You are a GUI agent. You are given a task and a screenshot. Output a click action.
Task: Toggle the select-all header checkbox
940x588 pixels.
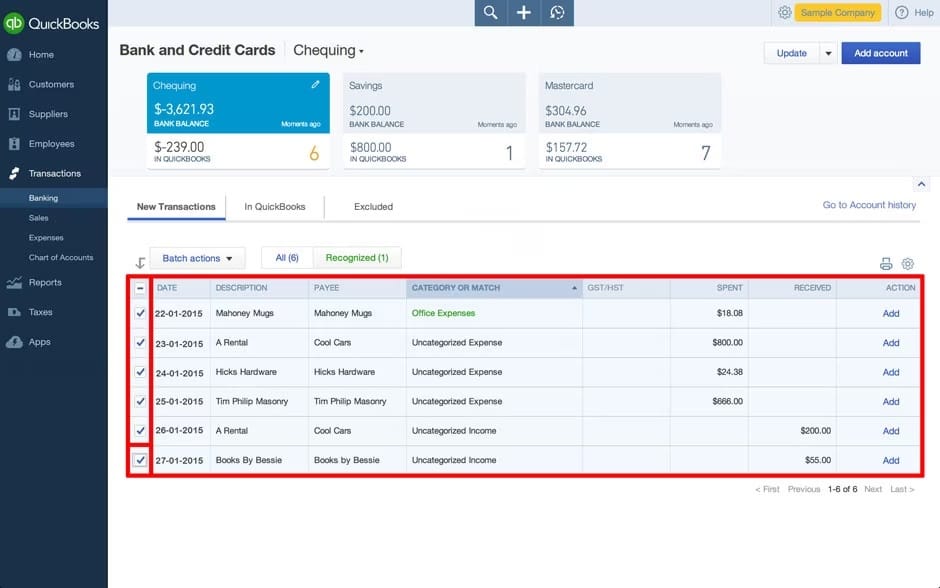(x=140, y=288)
